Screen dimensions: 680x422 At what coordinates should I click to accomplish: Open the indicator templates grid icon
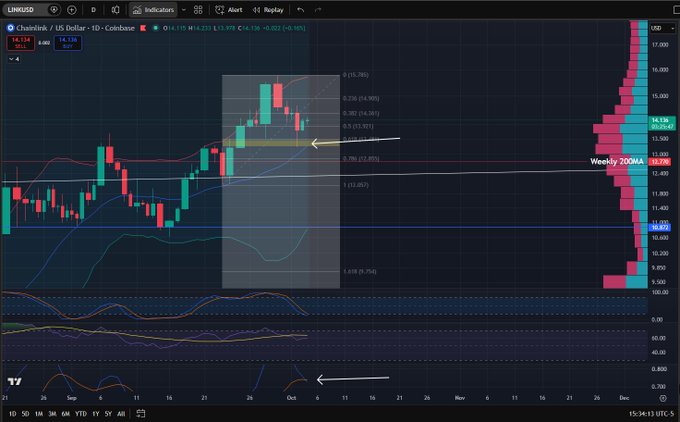coord(198,10)
